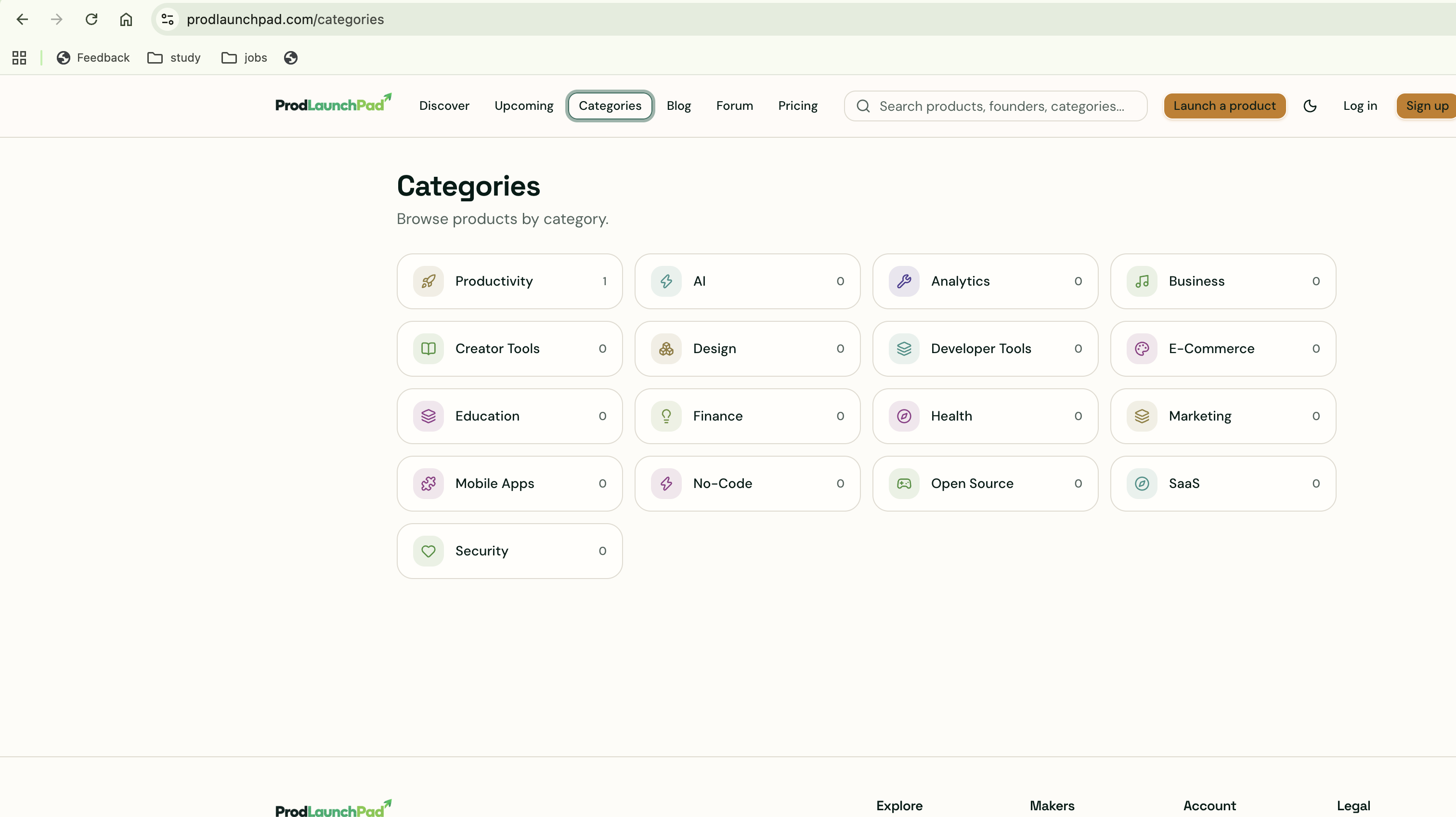Open the browser home page
Image resolution: width=1456 pixels, height=817 pixels.
coord(126,19)
